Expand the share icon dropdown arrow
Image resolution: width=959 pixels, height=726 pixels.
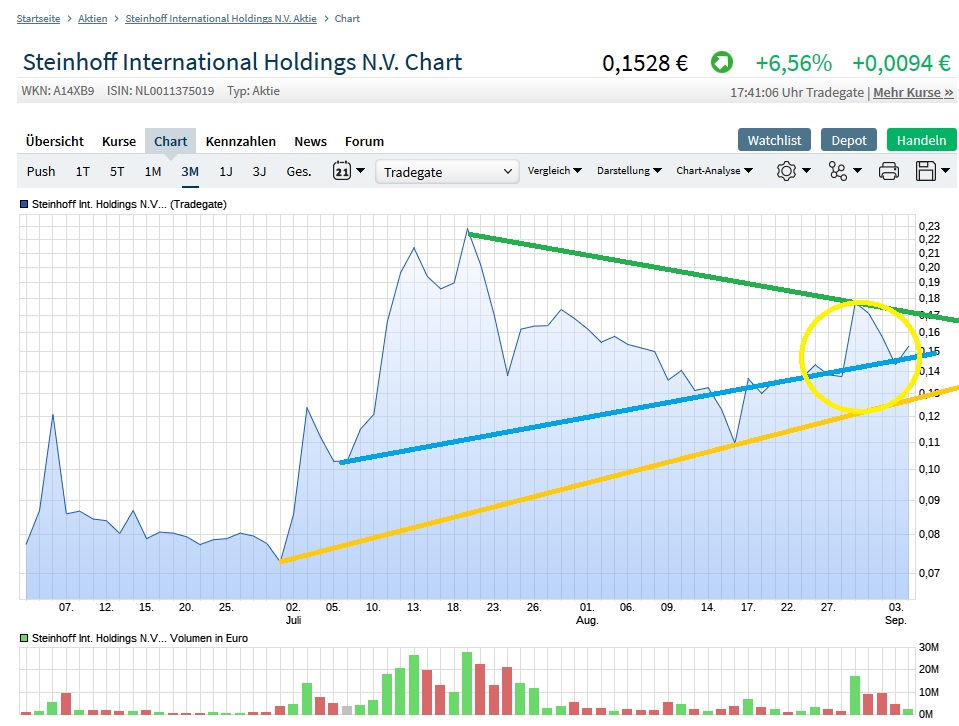point(857,171)
